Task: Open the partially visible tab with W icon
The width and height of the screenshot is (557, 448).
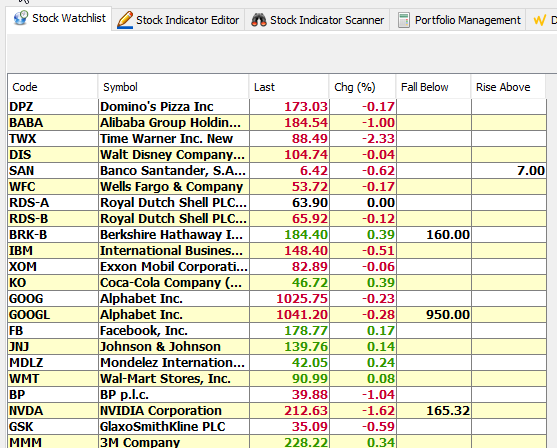Action: pos(542,20)
